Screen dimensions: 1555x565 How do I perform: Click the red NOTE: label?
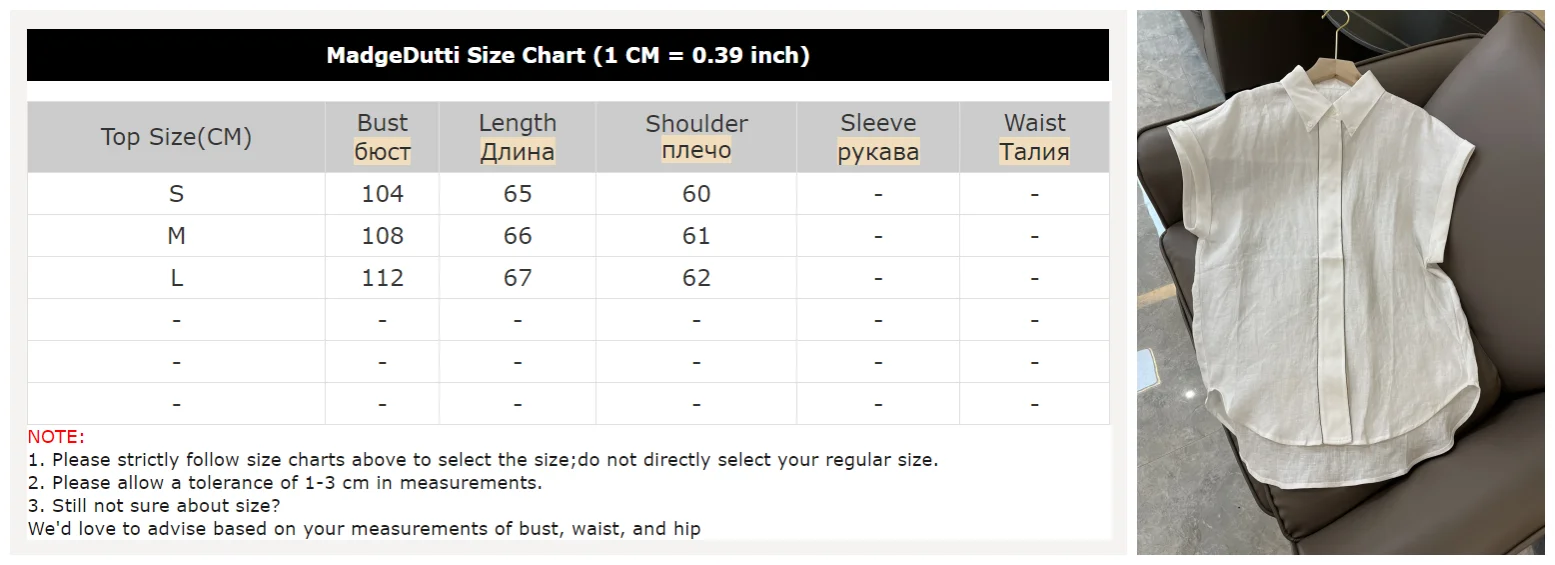coord(56,437)
